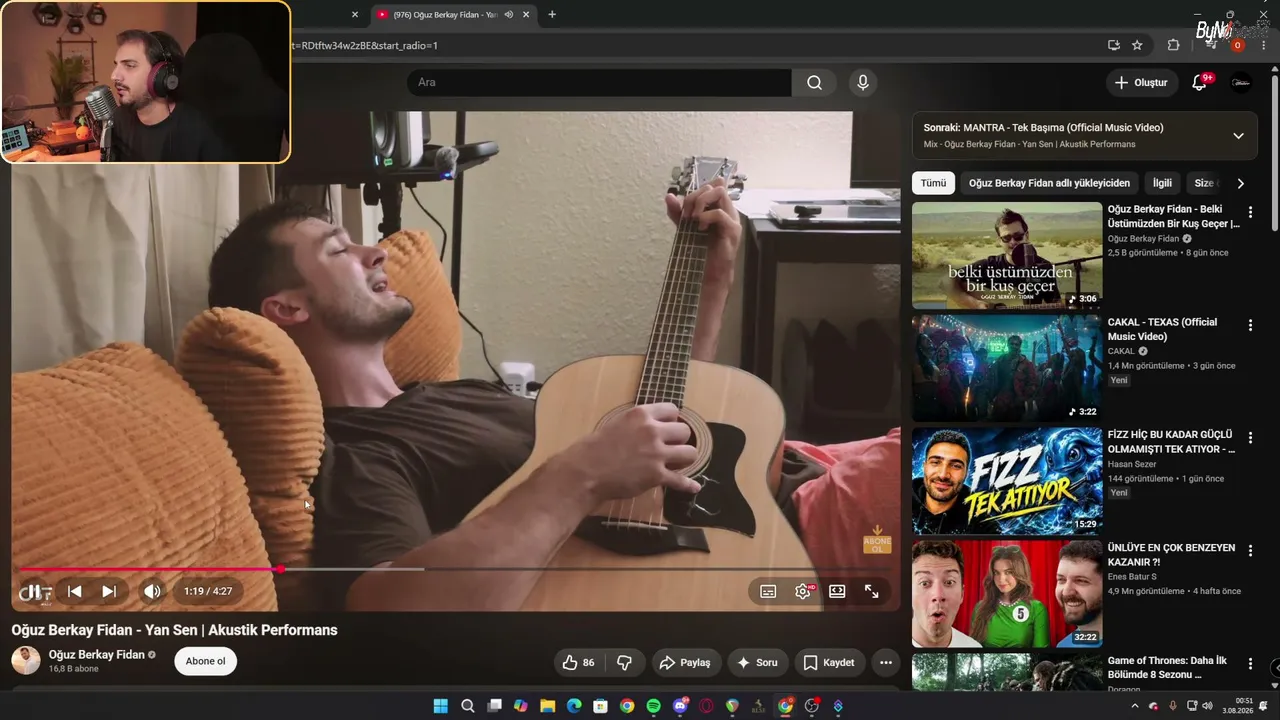Open options for ÜNLÜYE EN ÇOK BENZEYEN video
This screenshot has height=720, width=1280.
[1250, 551]
